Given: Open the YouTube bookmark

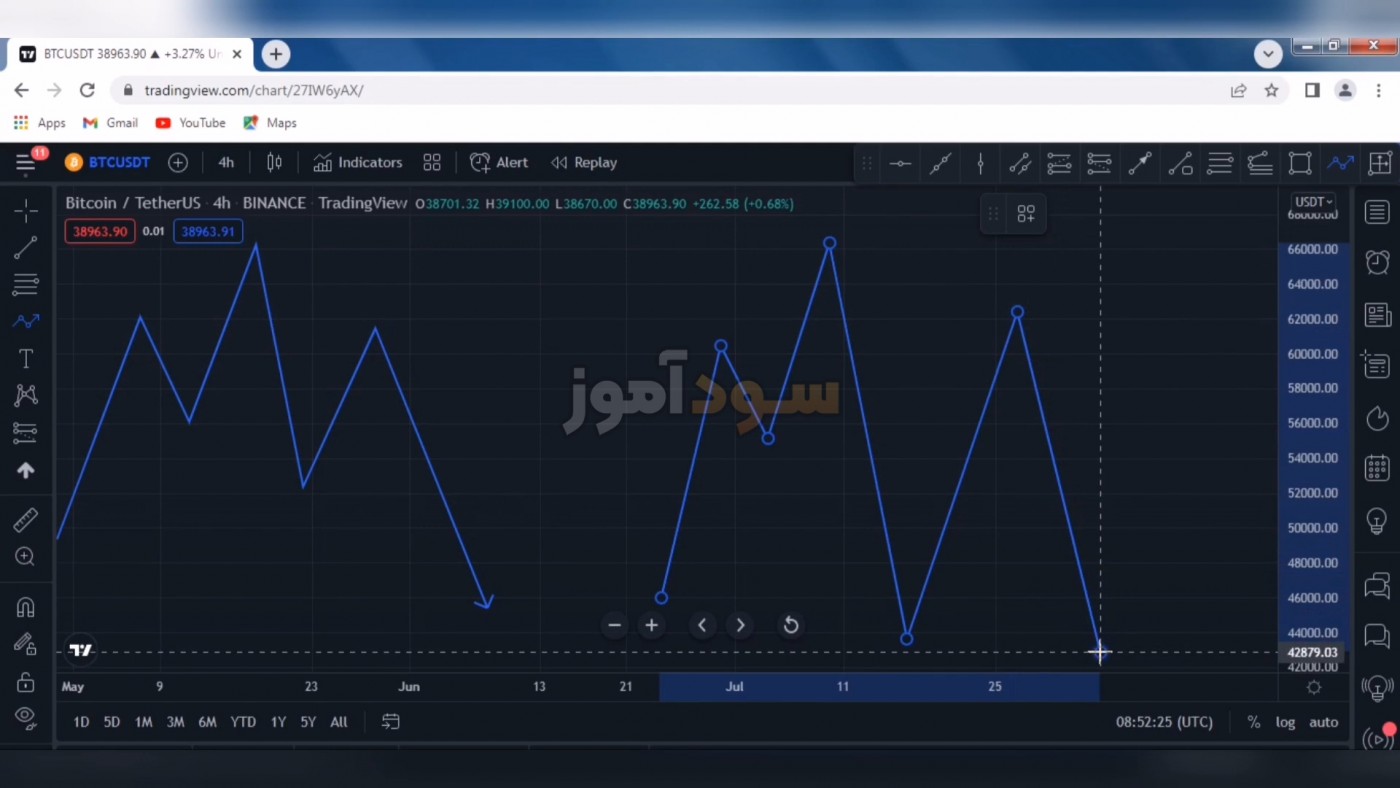Looking at the screenshot, I should pyautogui.click(x=190, y=123).
